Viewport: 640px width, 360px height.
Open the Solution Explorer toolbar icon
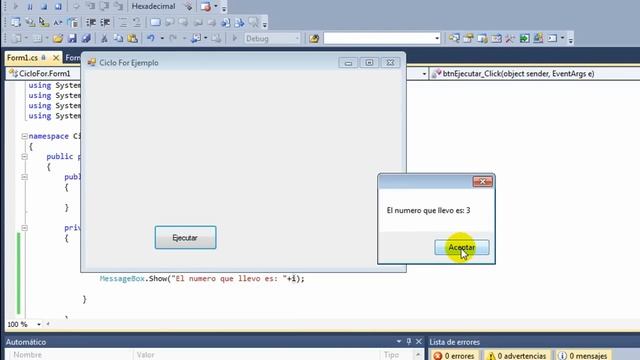pyautogui.click(x=454, y=38)
